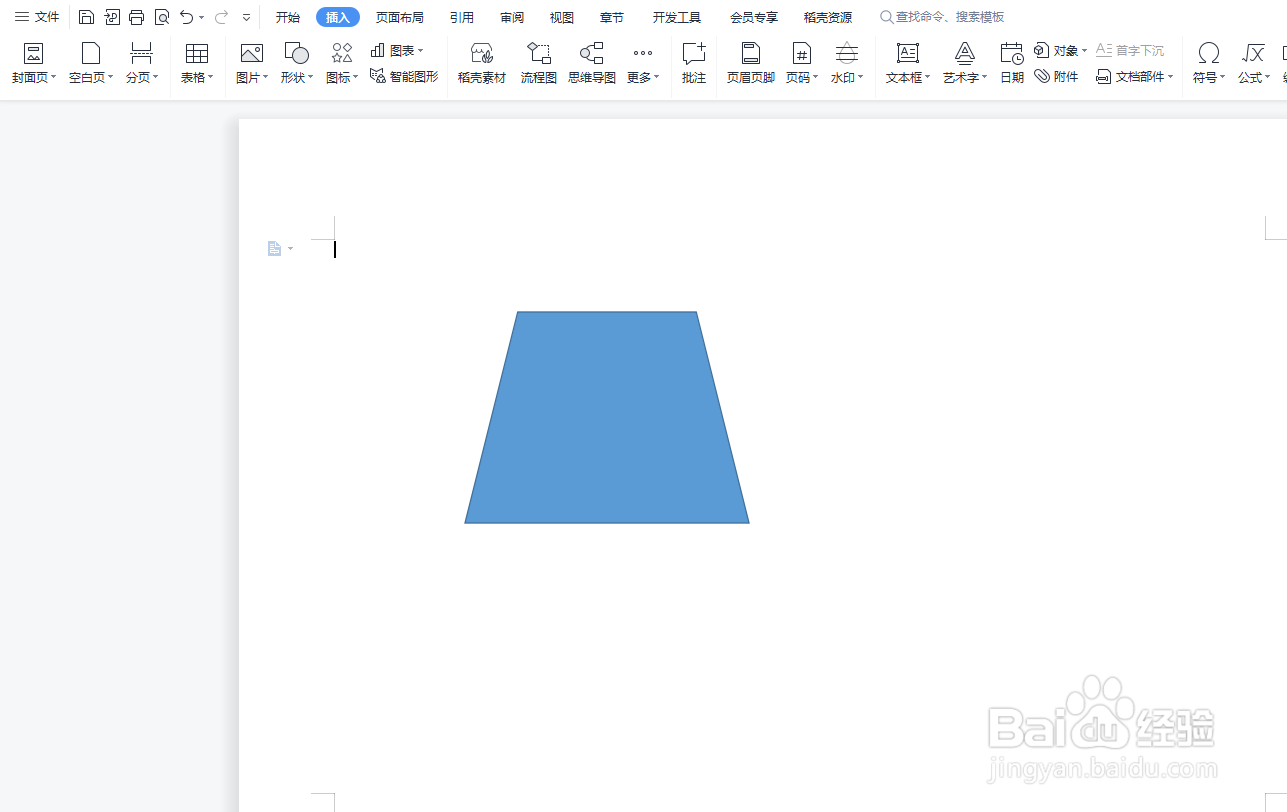Click the export-to-PDF icon next to Save
The height and width of the screenshot is (812, 1287).
[x=112, y=17]
